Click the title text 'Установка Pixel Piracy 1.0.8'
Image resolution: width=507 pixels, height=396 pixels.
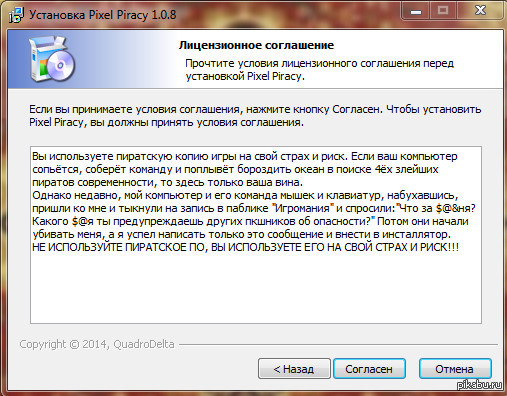tap(103, 15)
